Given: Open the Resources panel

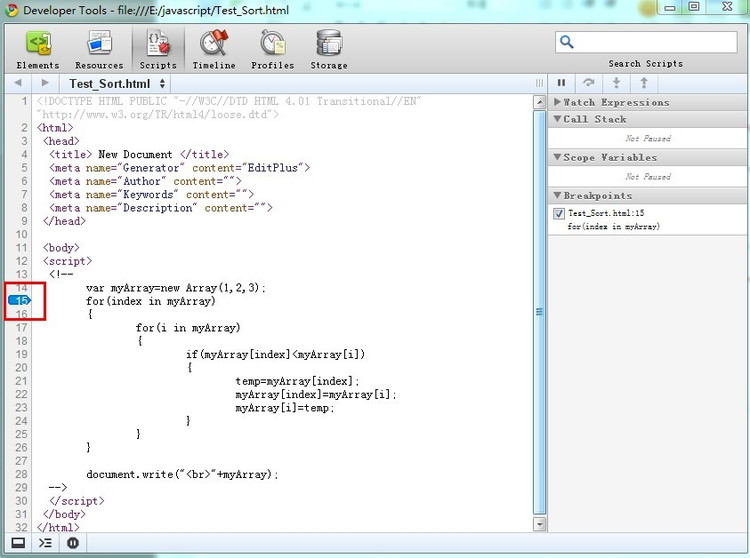Looking at the screenshot, I should pos(99,50).
